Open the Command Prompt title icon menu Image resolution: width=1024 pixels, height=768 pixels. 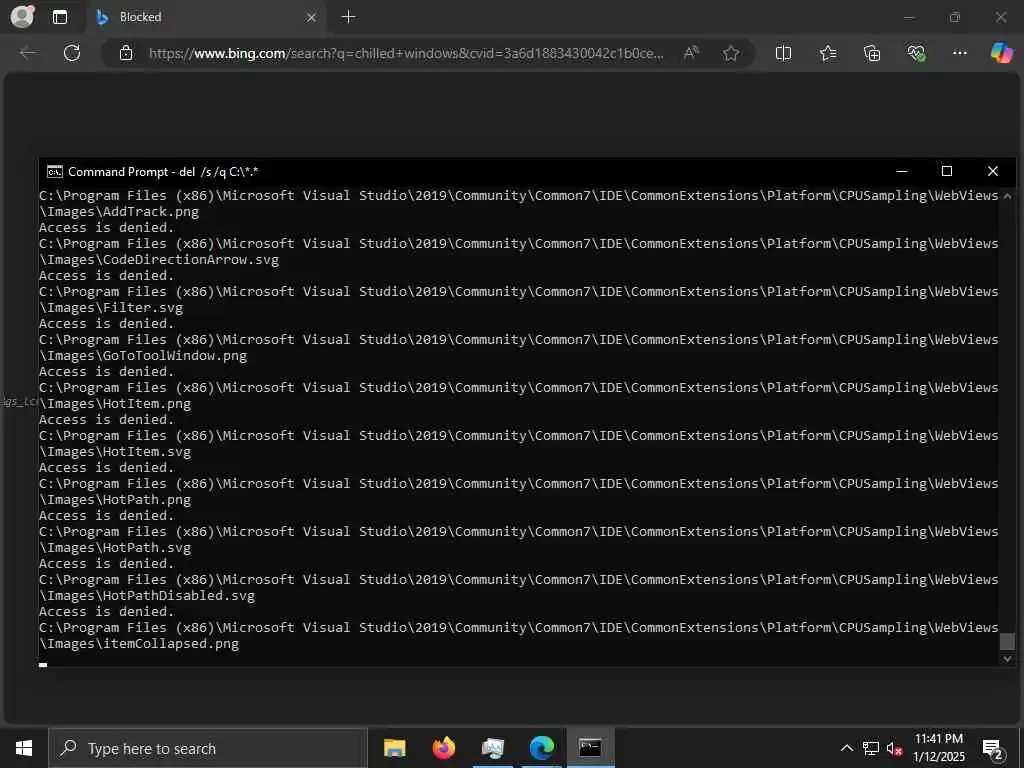click(55, 172)
